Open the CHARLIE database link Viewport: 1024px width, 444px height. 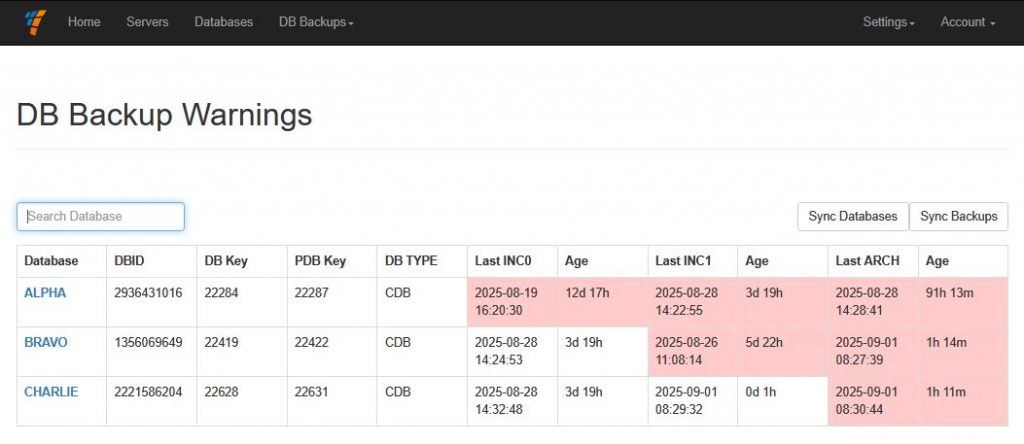click(51, 391)
